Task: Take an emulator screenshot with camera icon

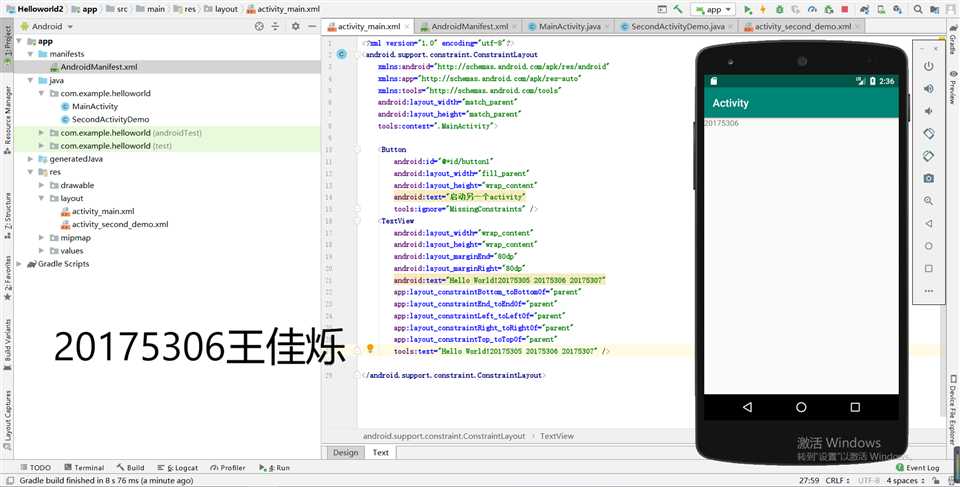Action: 928,178
